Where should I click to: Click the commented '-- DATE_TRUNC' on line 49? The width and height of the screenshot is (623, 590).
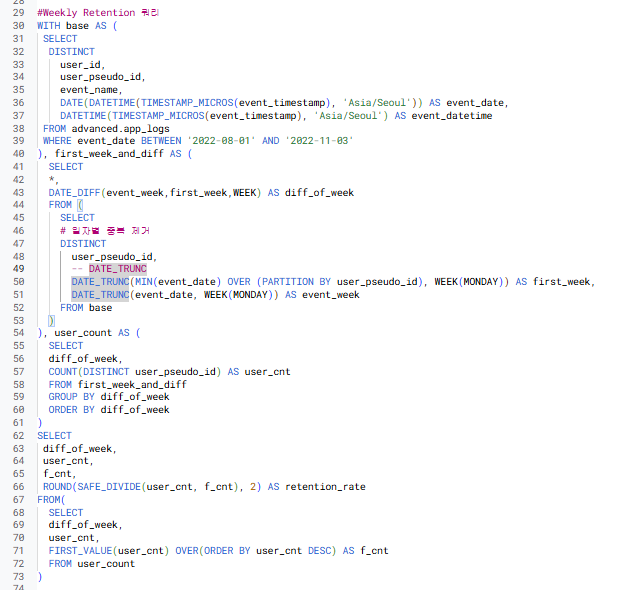109,269
